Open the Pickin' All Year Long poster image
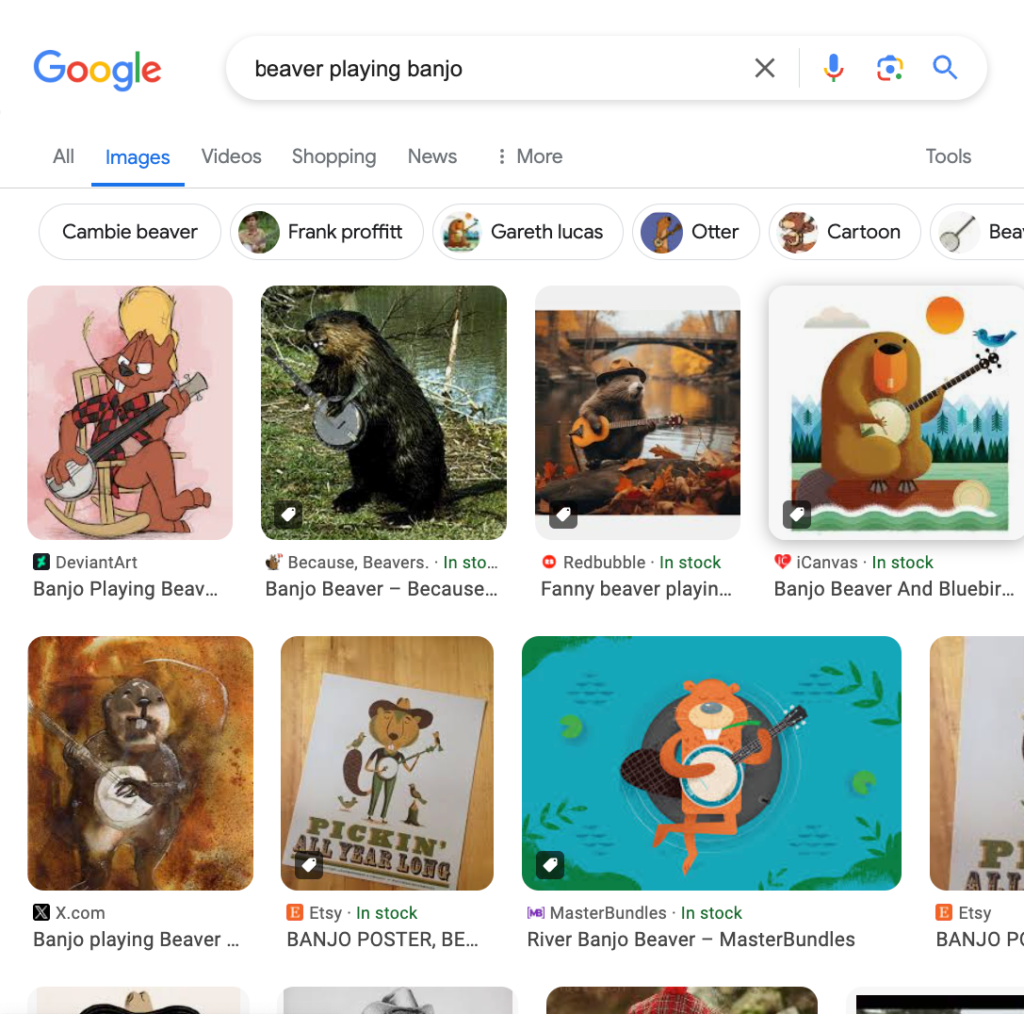This screenshot has height=1014, width=1024. 387,763
